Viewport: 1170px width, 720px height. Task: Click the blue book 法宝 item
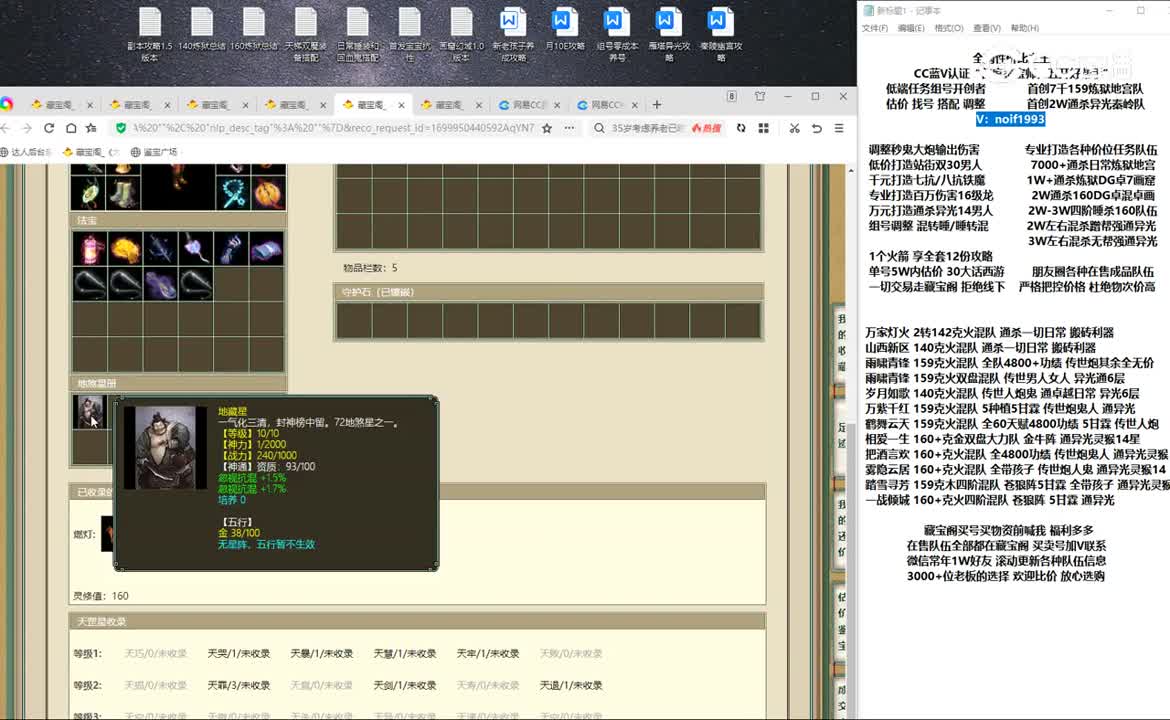266,248
